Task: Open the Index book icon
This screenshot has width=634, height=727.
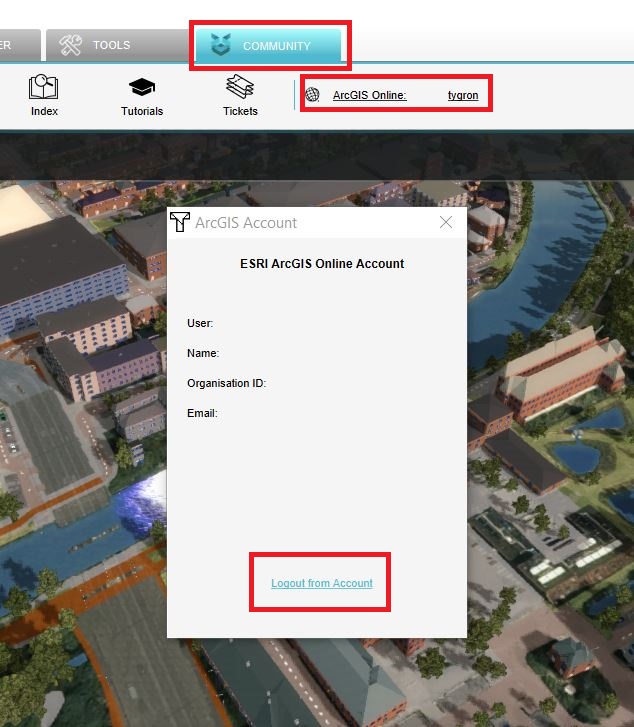Action: 44,88
